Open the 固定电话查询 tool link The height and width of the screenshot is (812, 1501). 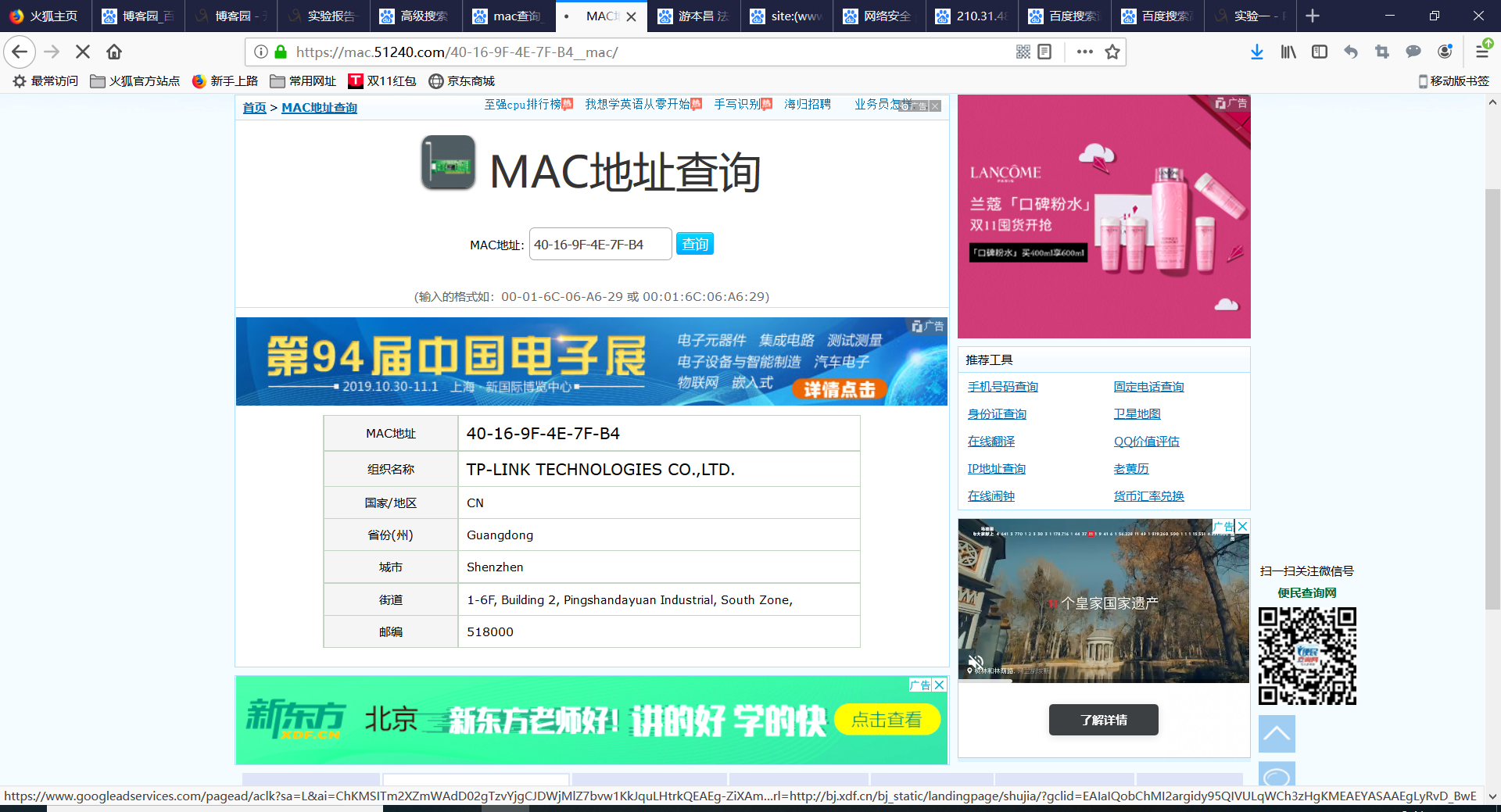click(x=1149, y=387)
